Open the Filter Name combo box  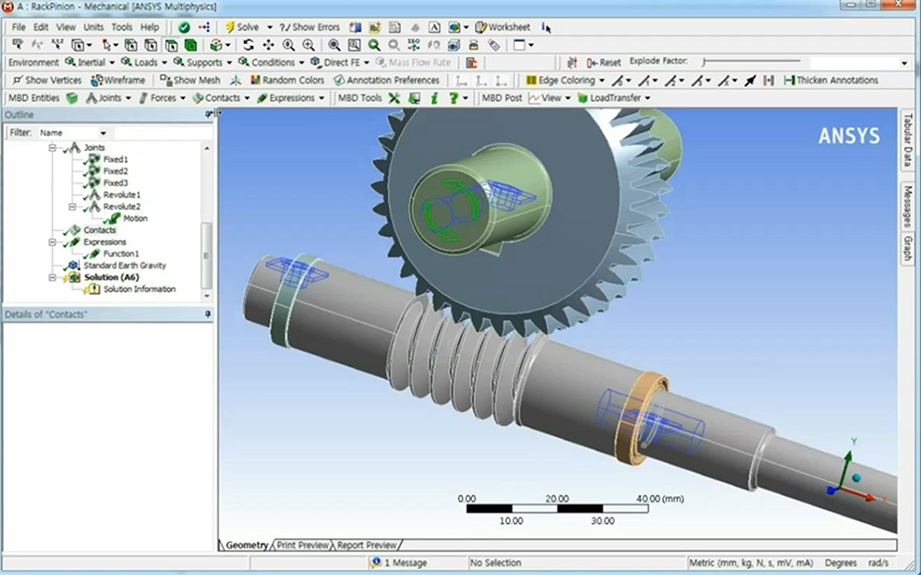[73, 133]
